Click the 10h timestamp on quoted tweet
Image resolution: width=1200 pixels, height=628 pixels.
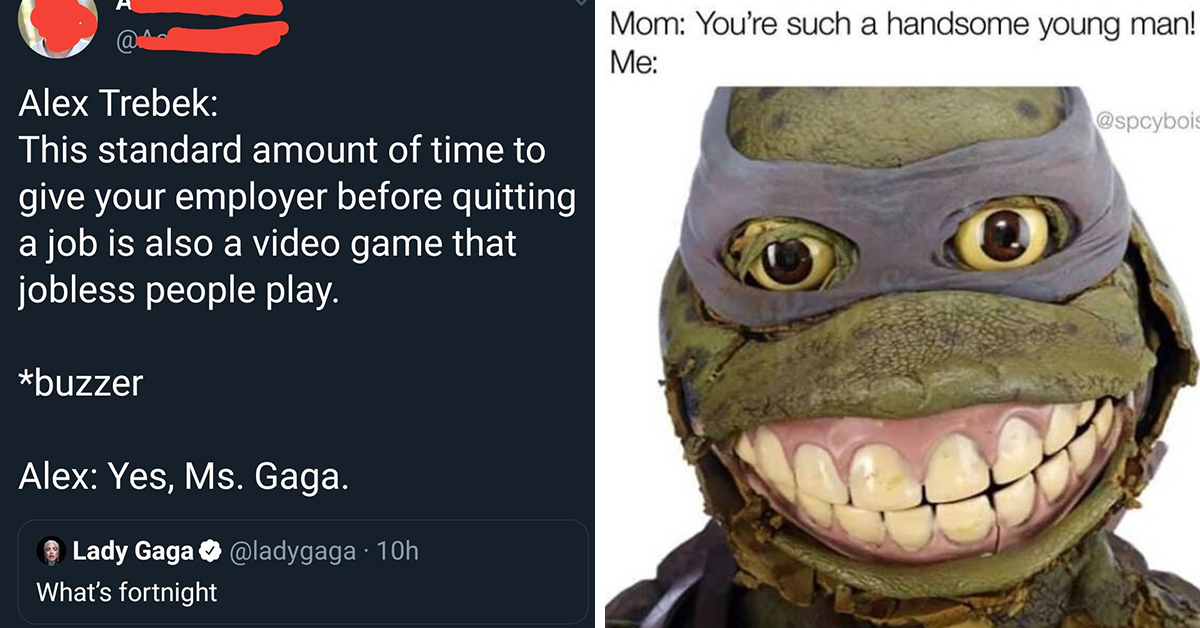(399, 551)
